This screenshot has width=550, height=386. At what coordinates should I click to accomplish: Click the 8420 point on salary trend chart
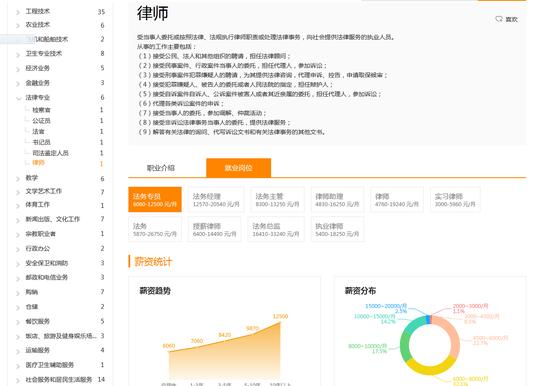[224, 340]
